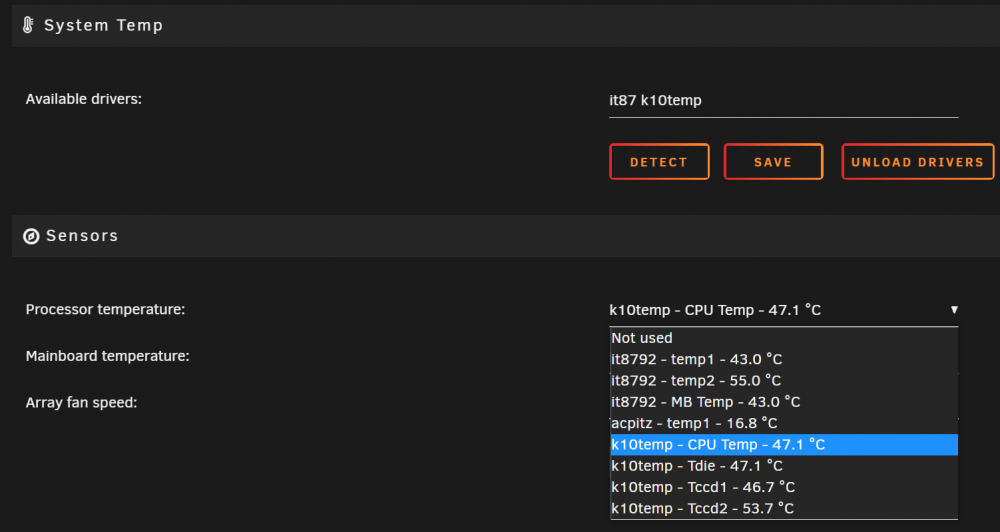This screenshot has height=532, width=1000.
Task: Select the Not used option
Action: 784,338
